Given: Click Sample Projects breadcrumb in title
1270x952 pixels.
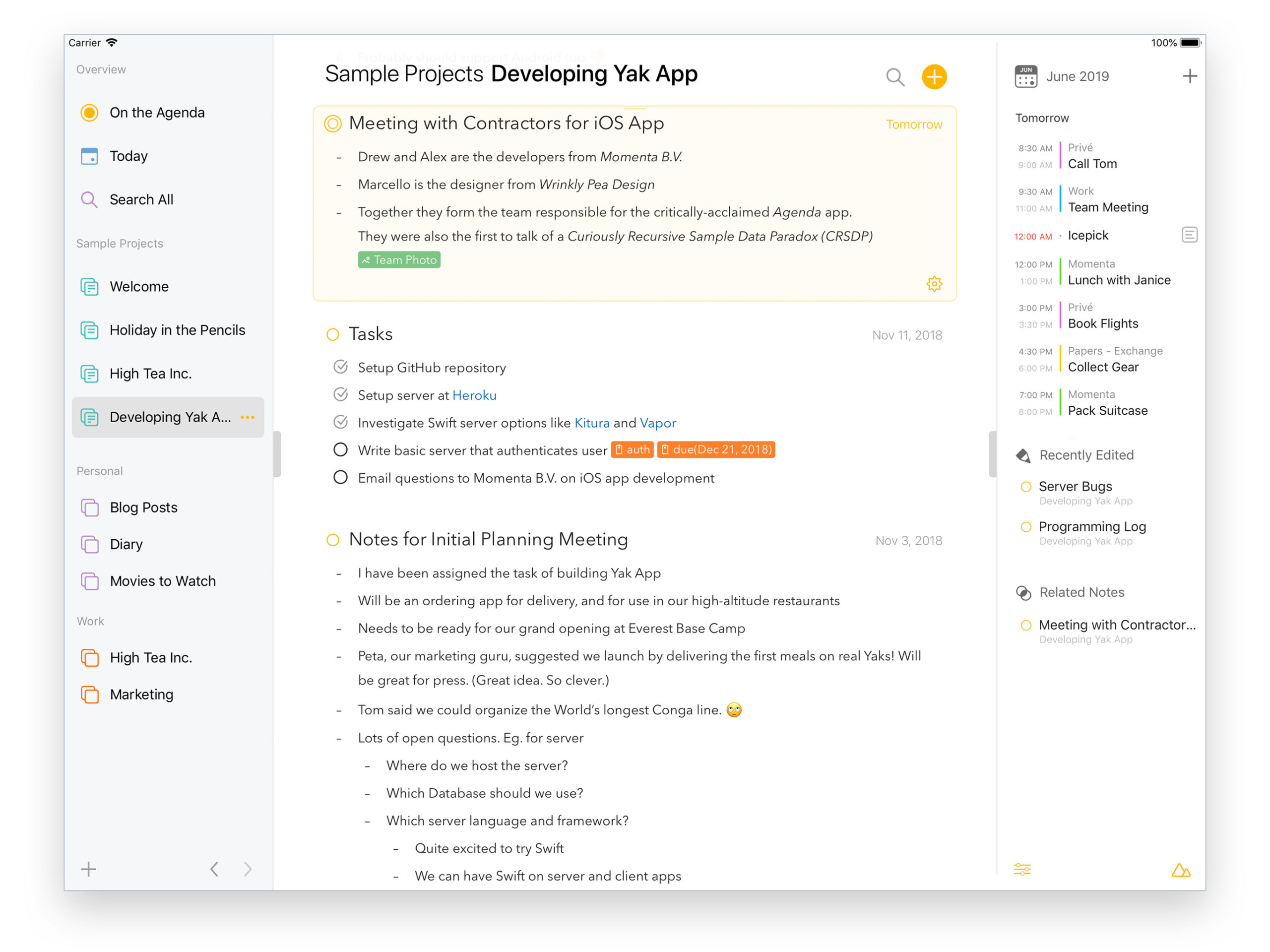Looking at the screenshot, I should (x=404, y=74).
